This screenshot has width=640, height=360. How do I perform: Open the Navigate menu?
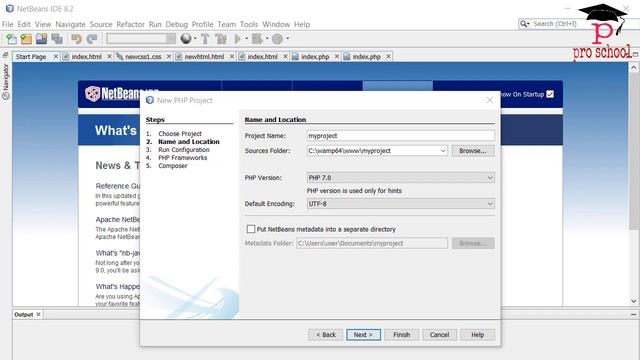click(70, 24)
